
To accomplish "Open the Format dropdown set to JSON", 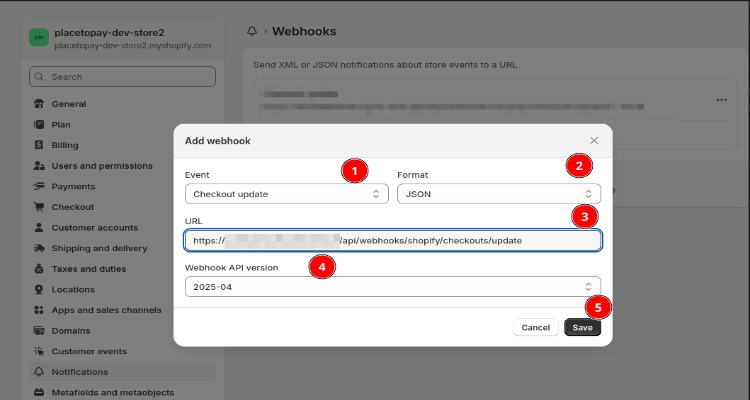I will click(498, 194).
